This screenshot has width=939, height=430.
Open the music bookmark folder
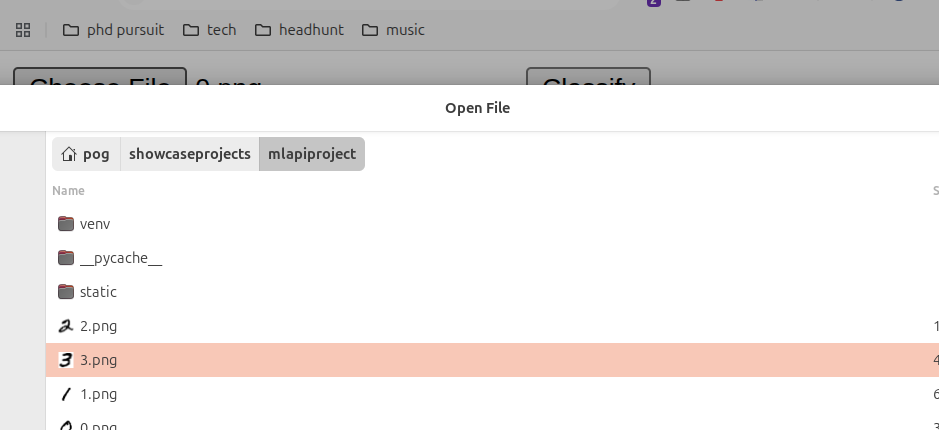pos(393,30)
